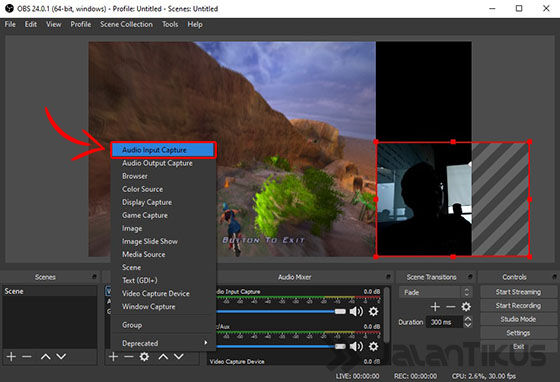The height and width of the screenshot is (382, 560).
Task: Open transition properties gear icon
Action: click(466, 307)
